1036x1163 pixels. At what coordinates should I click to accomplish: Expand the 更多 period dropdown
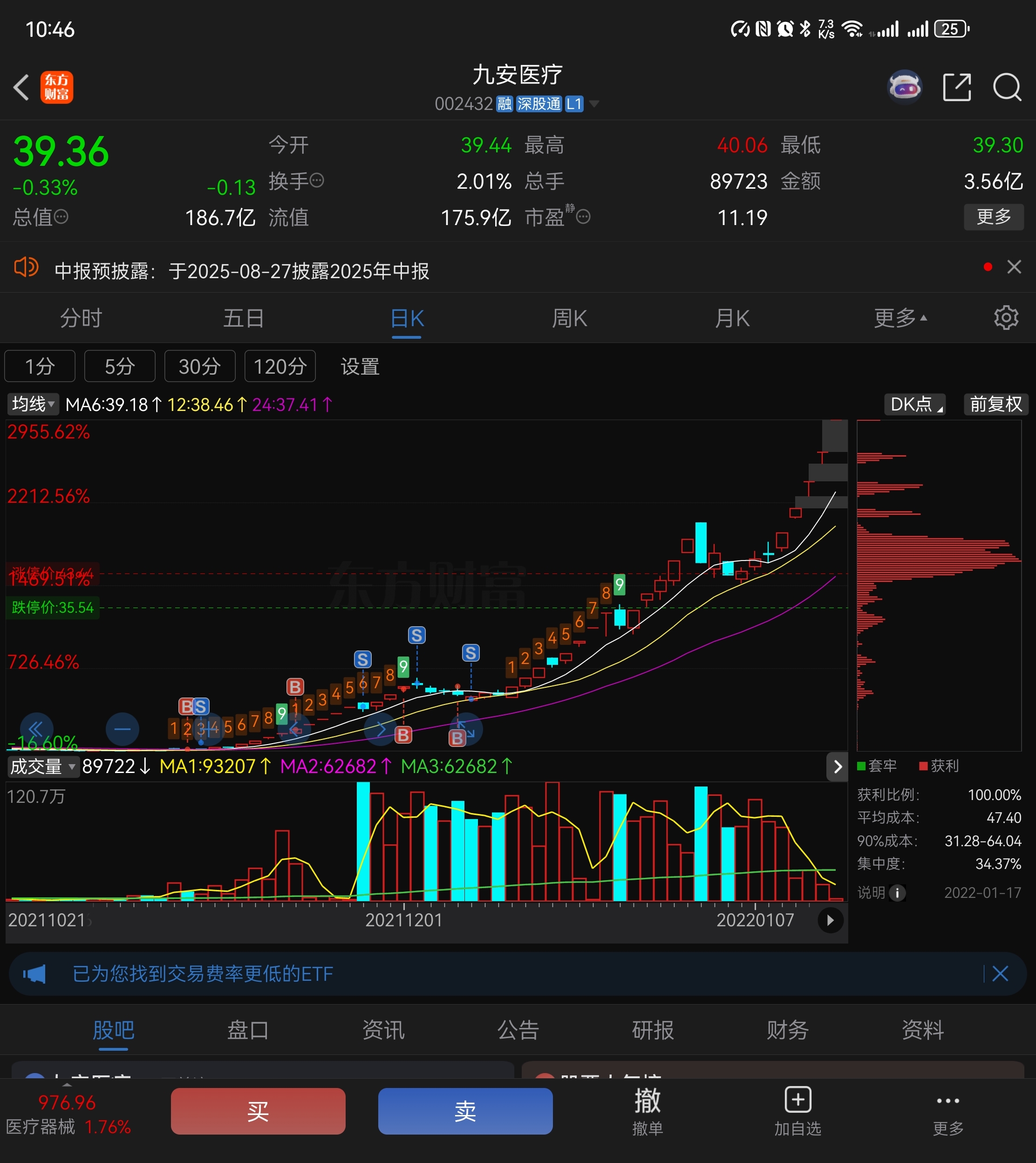pyautogui.click(x=900, y=318)
